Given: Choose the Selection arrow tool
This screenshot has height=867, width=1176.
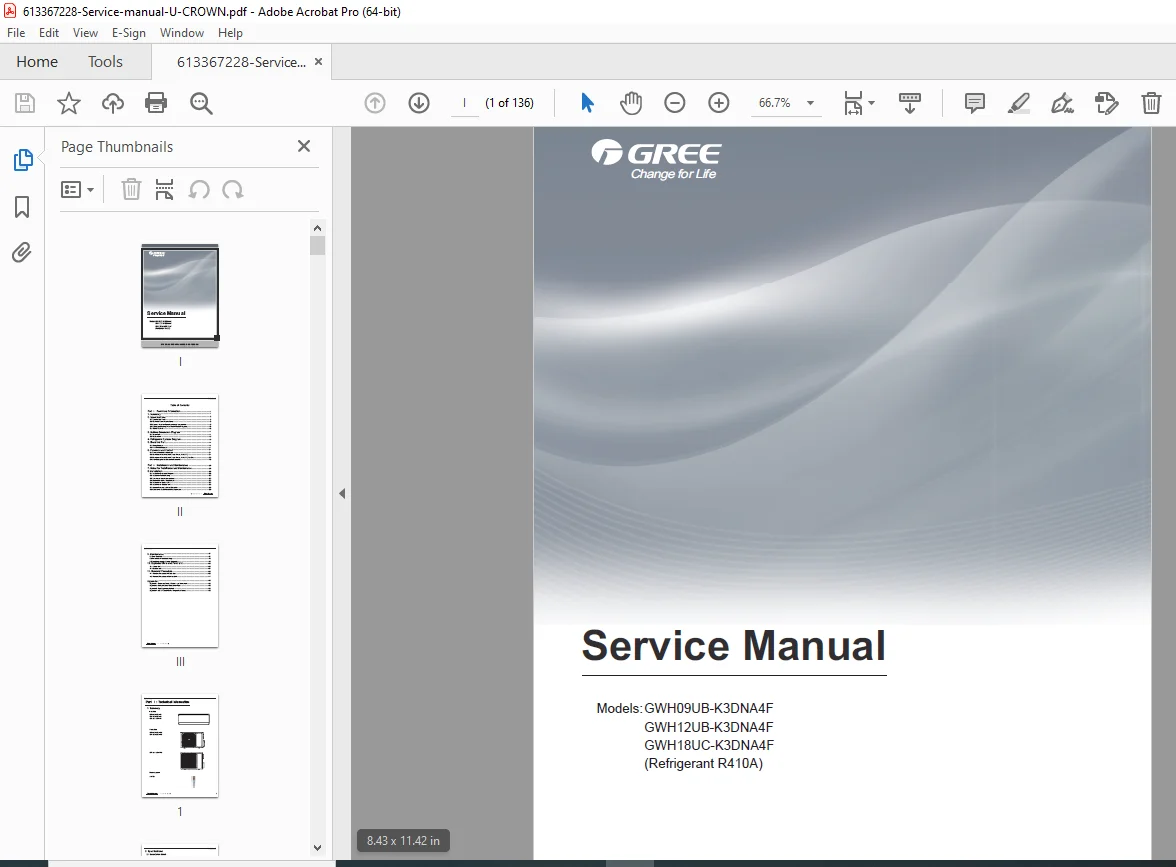Looking at the screenshot, I should tap(587, 103).
